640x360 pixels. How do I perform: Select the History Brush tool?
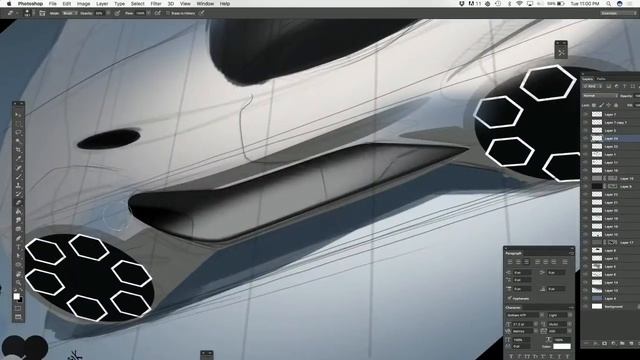(18, 194)
